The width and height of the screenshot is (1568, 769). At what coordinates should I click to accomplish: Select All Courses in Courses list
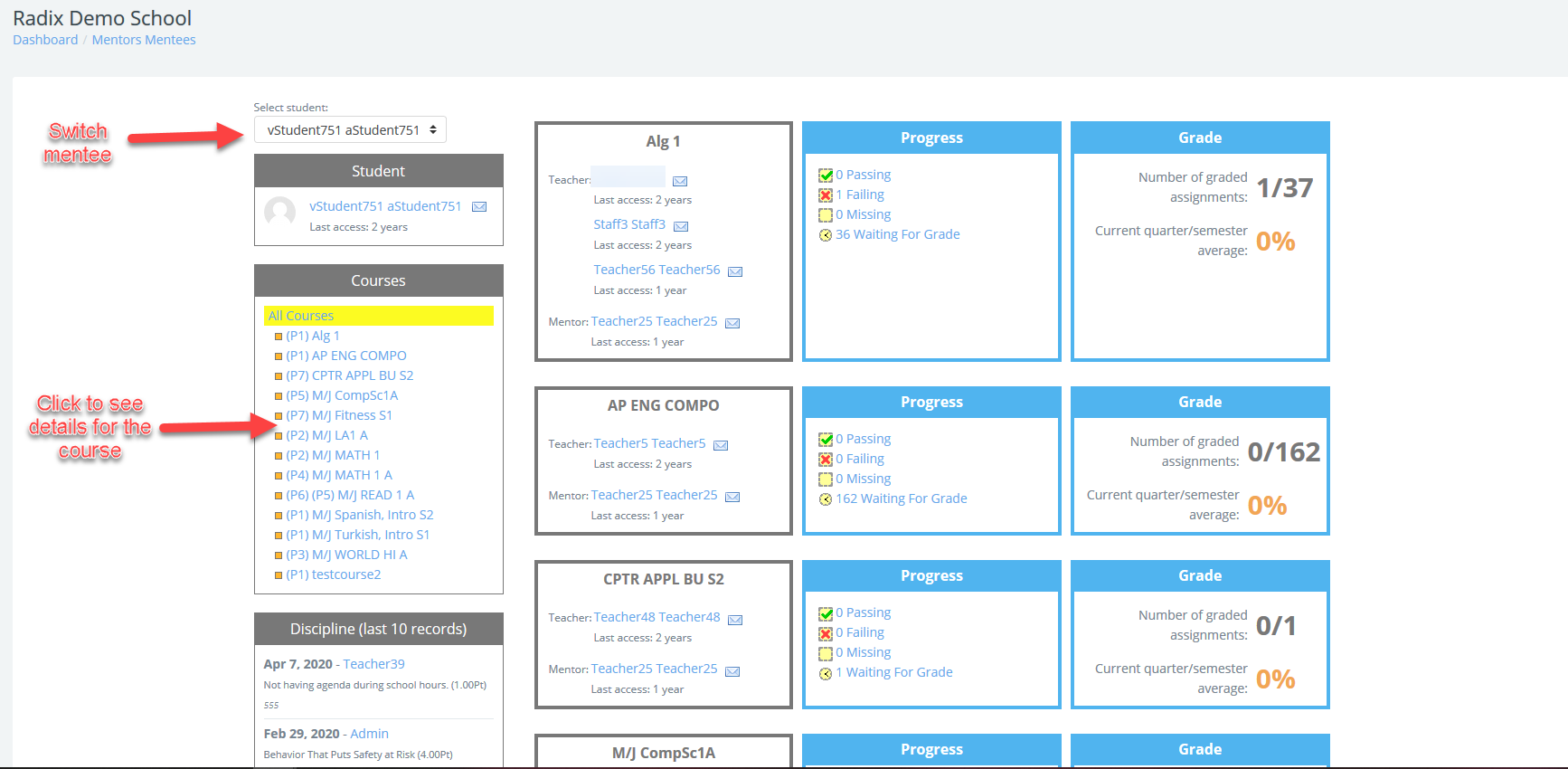[301, 316]
